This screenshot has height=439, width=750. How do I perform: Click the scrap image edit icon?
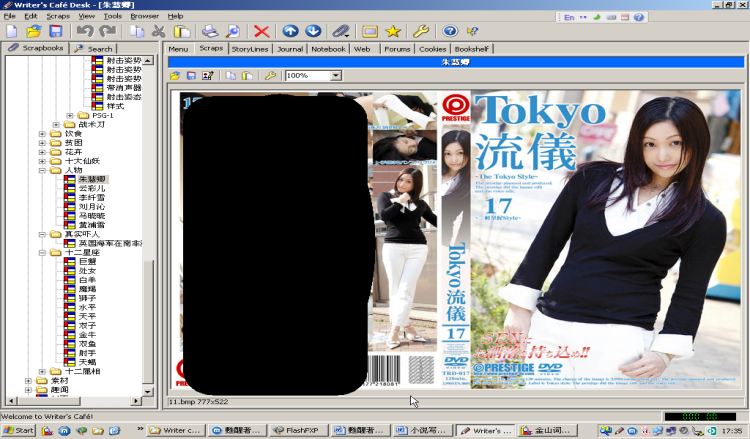click(208, 76)
